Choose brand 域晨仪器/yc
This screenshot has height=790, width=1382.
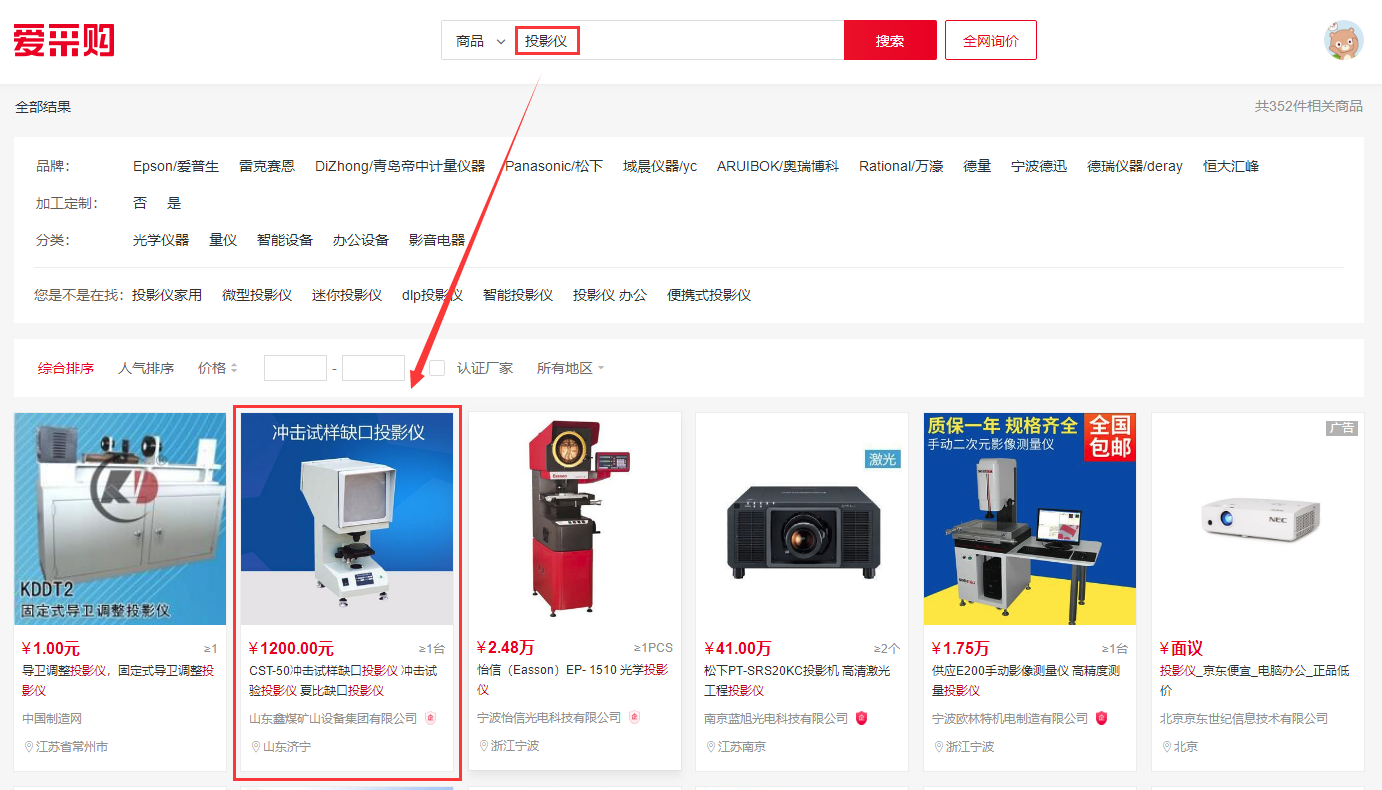660,166
